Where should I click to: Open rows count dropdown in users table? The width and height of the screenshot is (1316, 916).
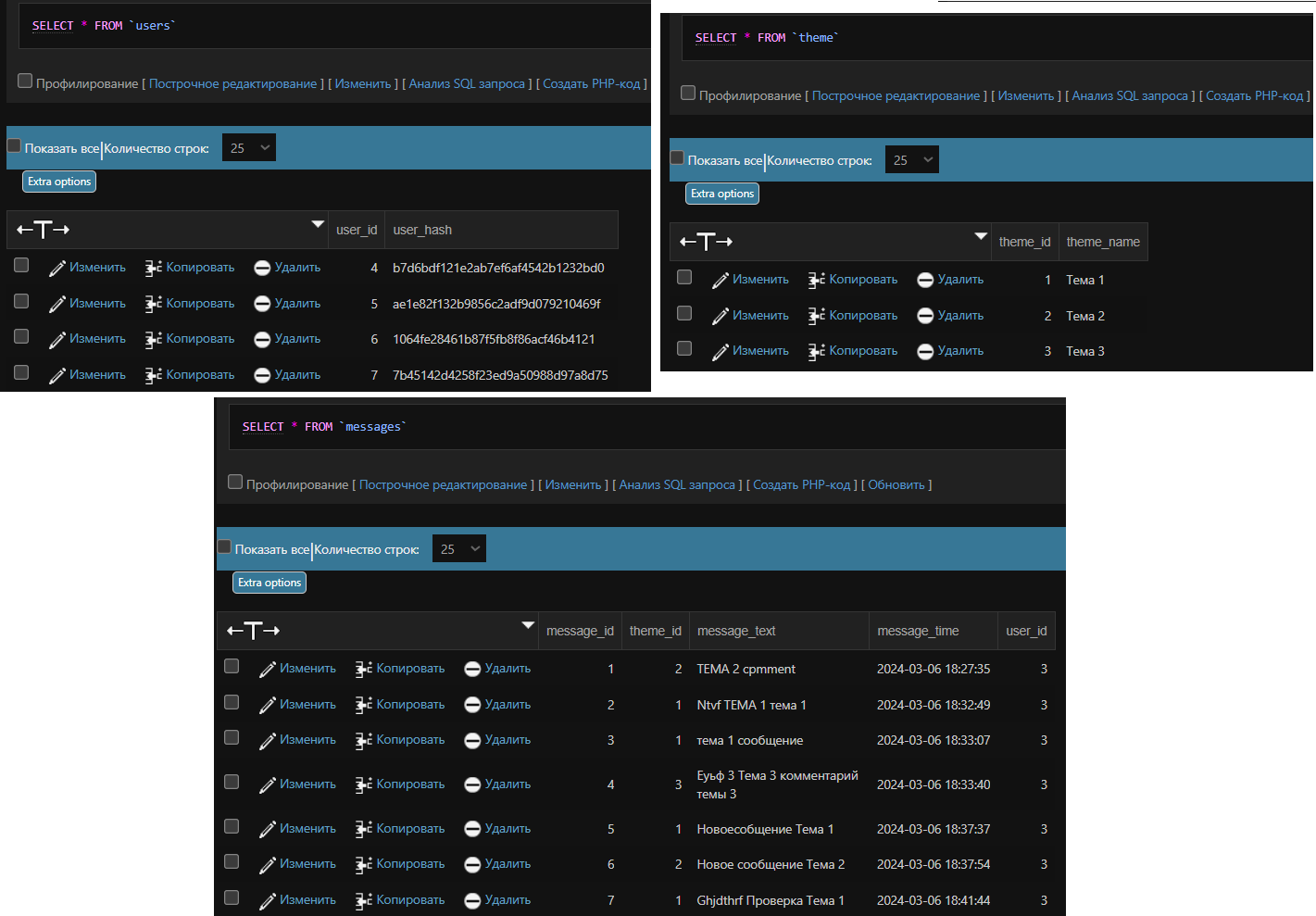coord(249,148)
